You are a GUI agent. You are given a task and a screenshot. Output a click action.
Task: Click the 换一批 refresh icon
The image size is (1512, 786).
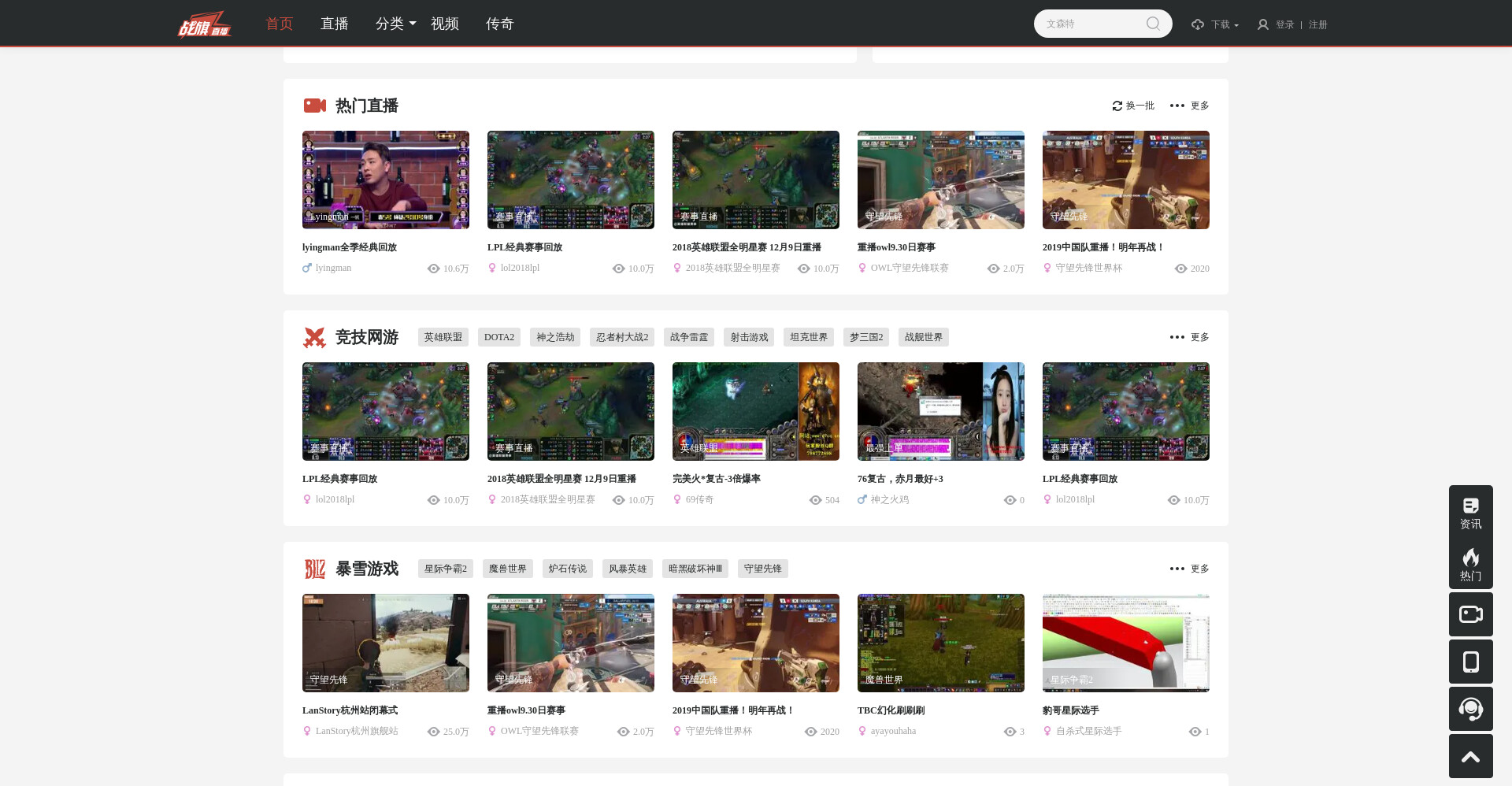[1117, 106]
